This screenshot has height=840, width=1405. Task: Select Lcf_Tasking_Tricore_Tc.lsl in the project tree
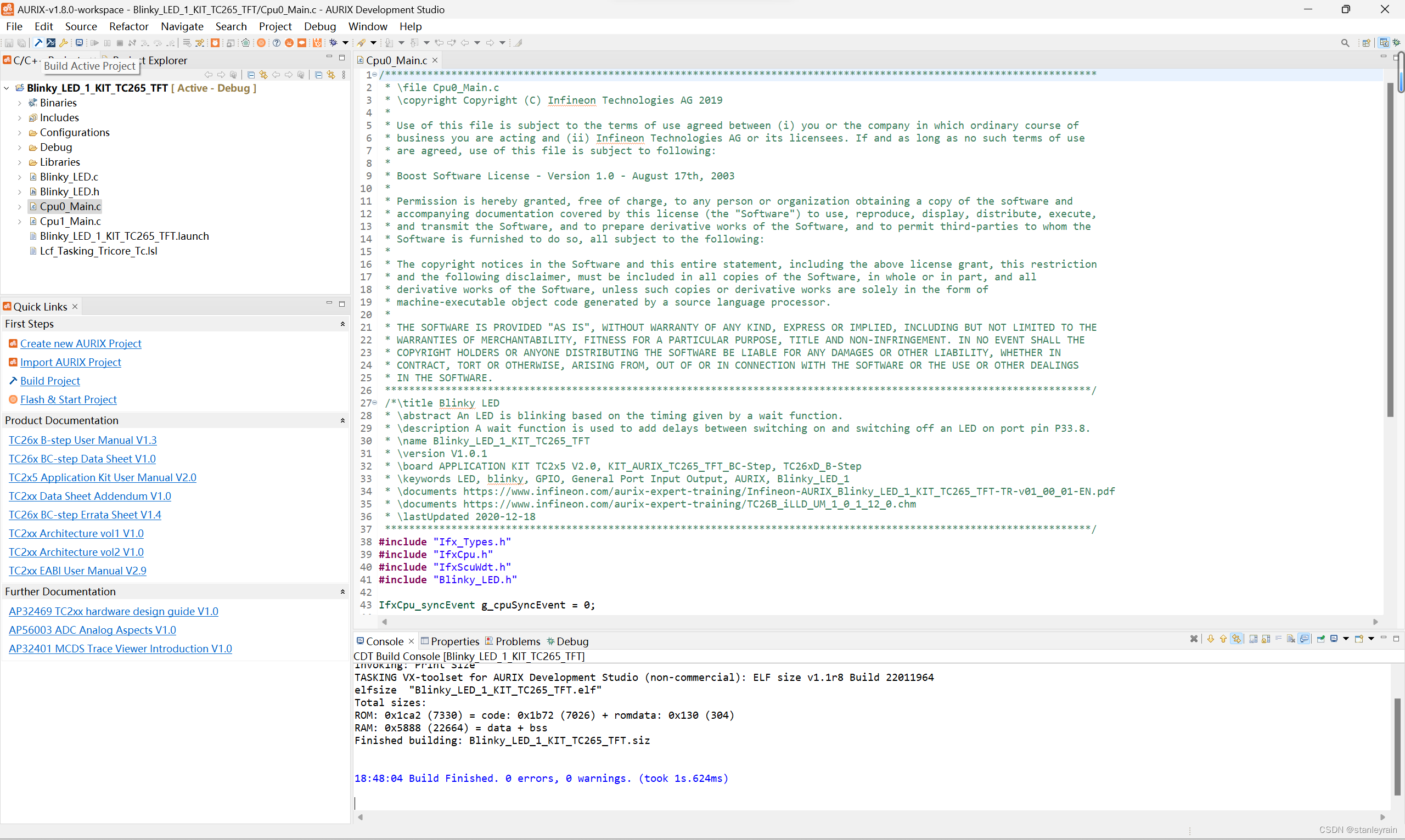click(x=98, y=251)
